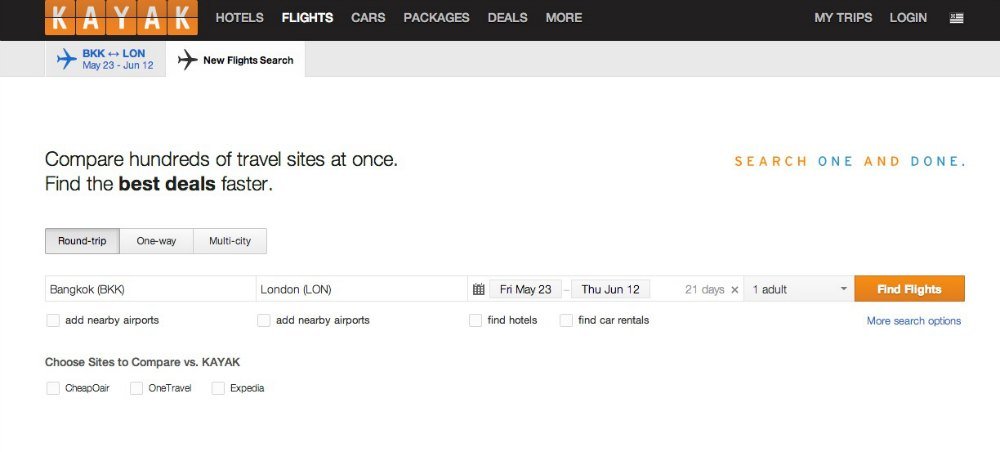Switch to the BKK ↔ LON search tab
This screenshot has width=1000, height=452.
[x=105, y=59]
